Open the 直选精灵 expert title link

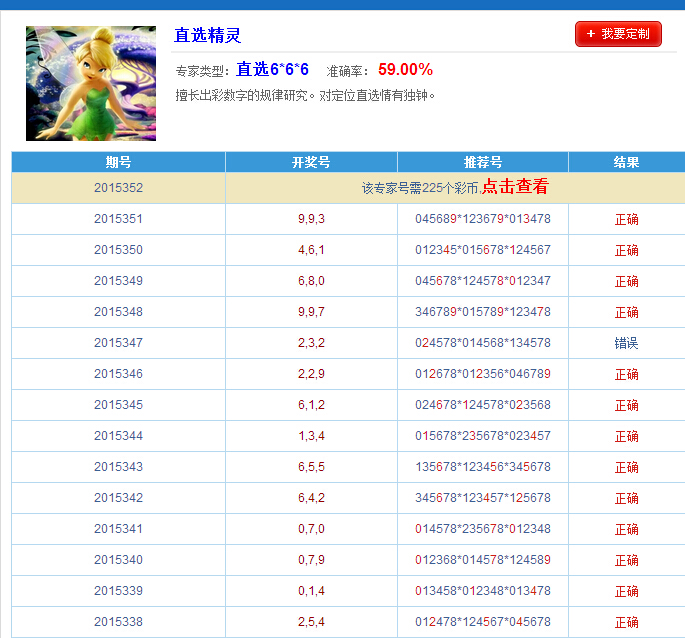(x=208, y=35)
